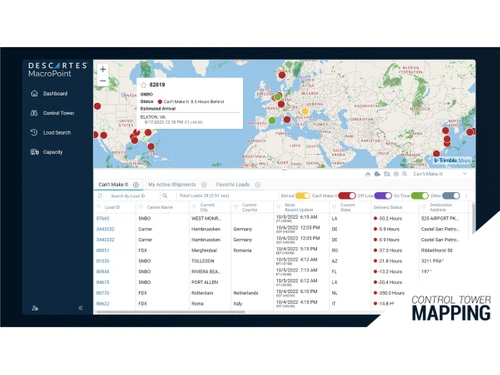Select the Ribbelhorst 50 address cell
500x375 pixels.
tap(437, 250)
